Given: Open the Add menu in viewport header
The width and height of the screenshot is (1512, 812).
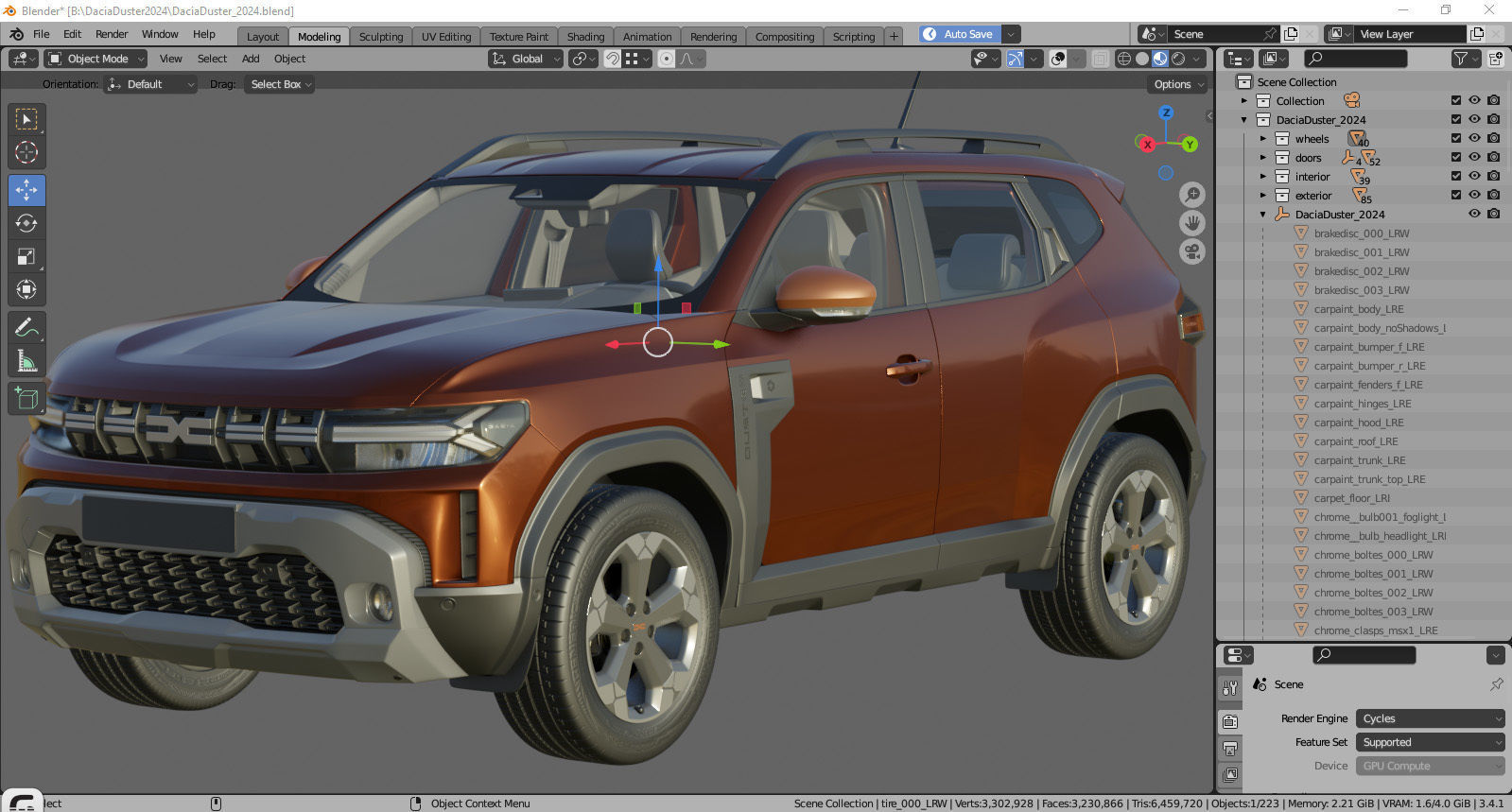Looking at the screenshot, I should pyautogui.click(x=251, y=59).
